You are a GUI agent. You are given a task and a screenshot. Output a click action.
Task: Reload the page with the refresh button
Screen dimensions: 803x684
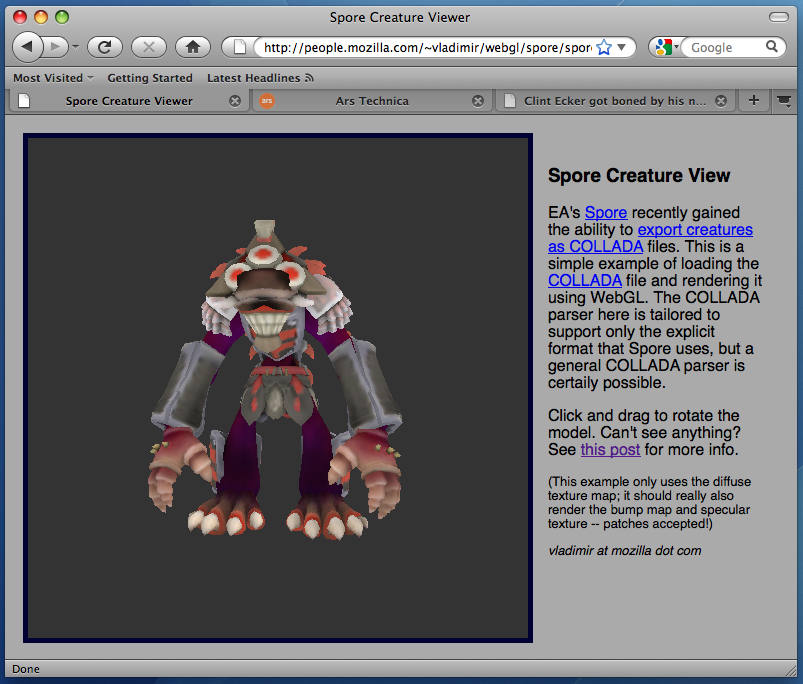click(104, 47)
